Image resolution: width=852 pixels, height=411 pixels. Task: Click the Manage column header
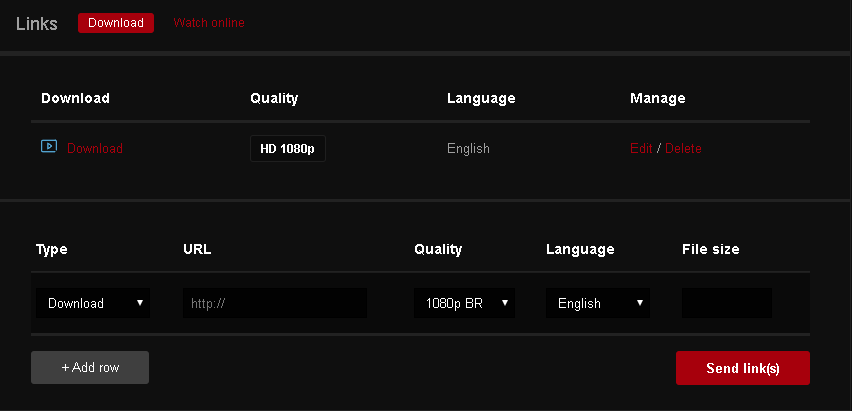[x=658, y=98]
